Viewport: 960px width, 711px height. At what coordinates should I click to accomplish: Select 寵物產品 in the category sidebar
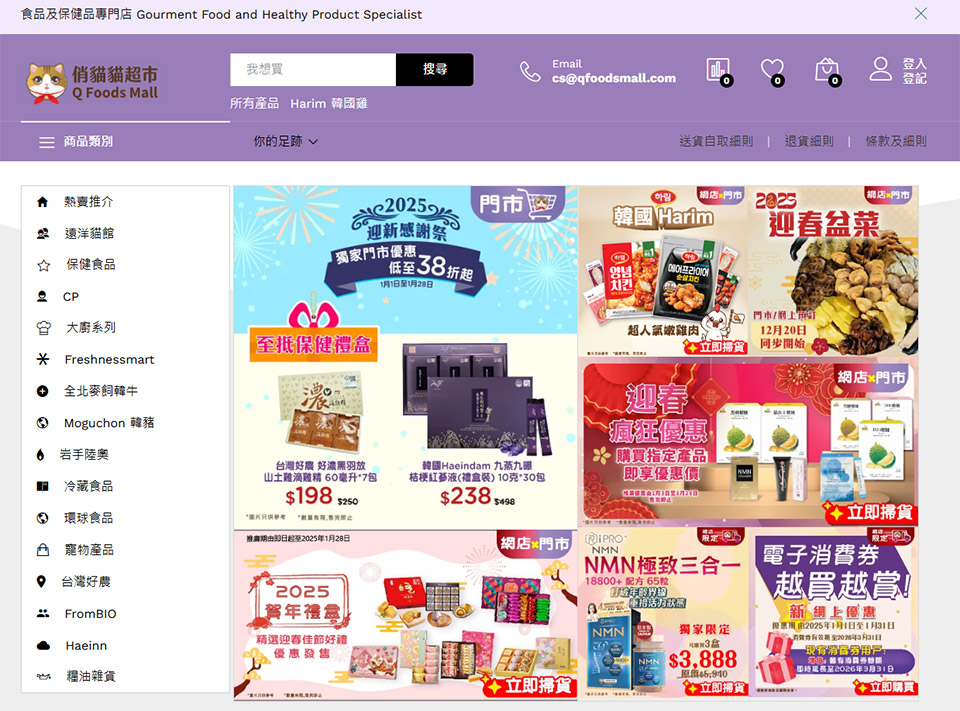tap(88, 550)
